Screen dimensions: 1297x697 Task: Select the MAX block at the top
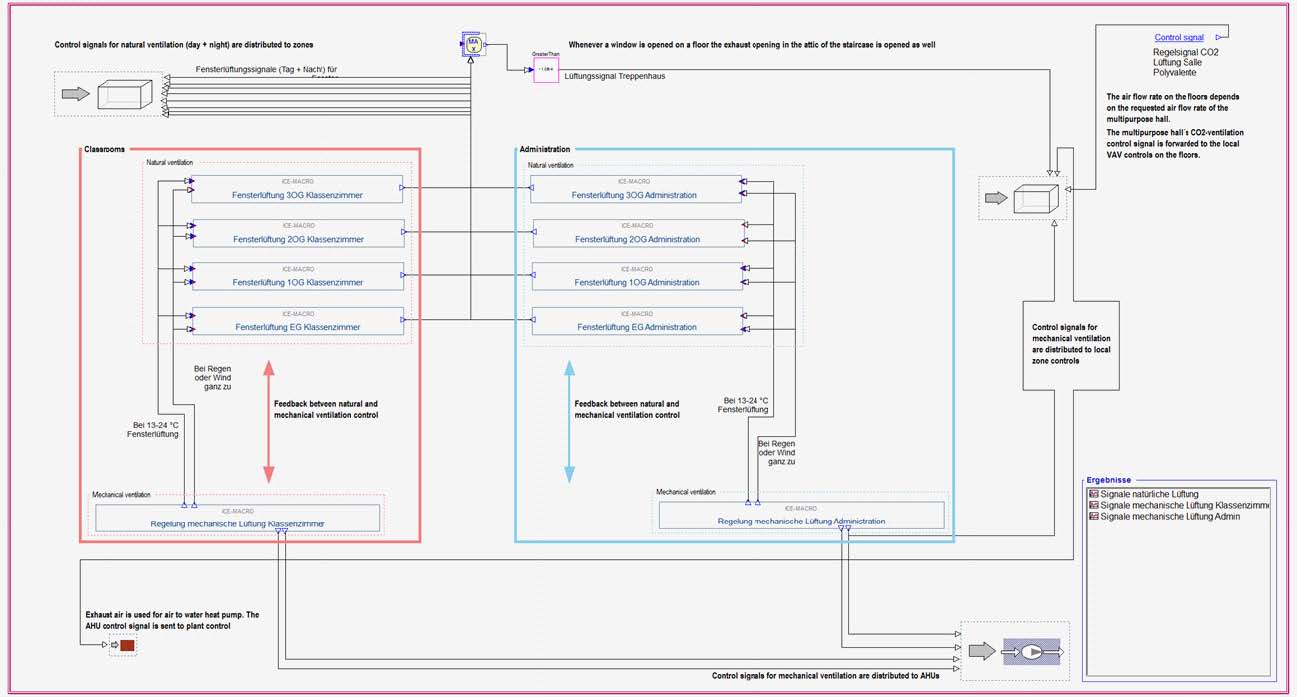[x=474, y=44]
